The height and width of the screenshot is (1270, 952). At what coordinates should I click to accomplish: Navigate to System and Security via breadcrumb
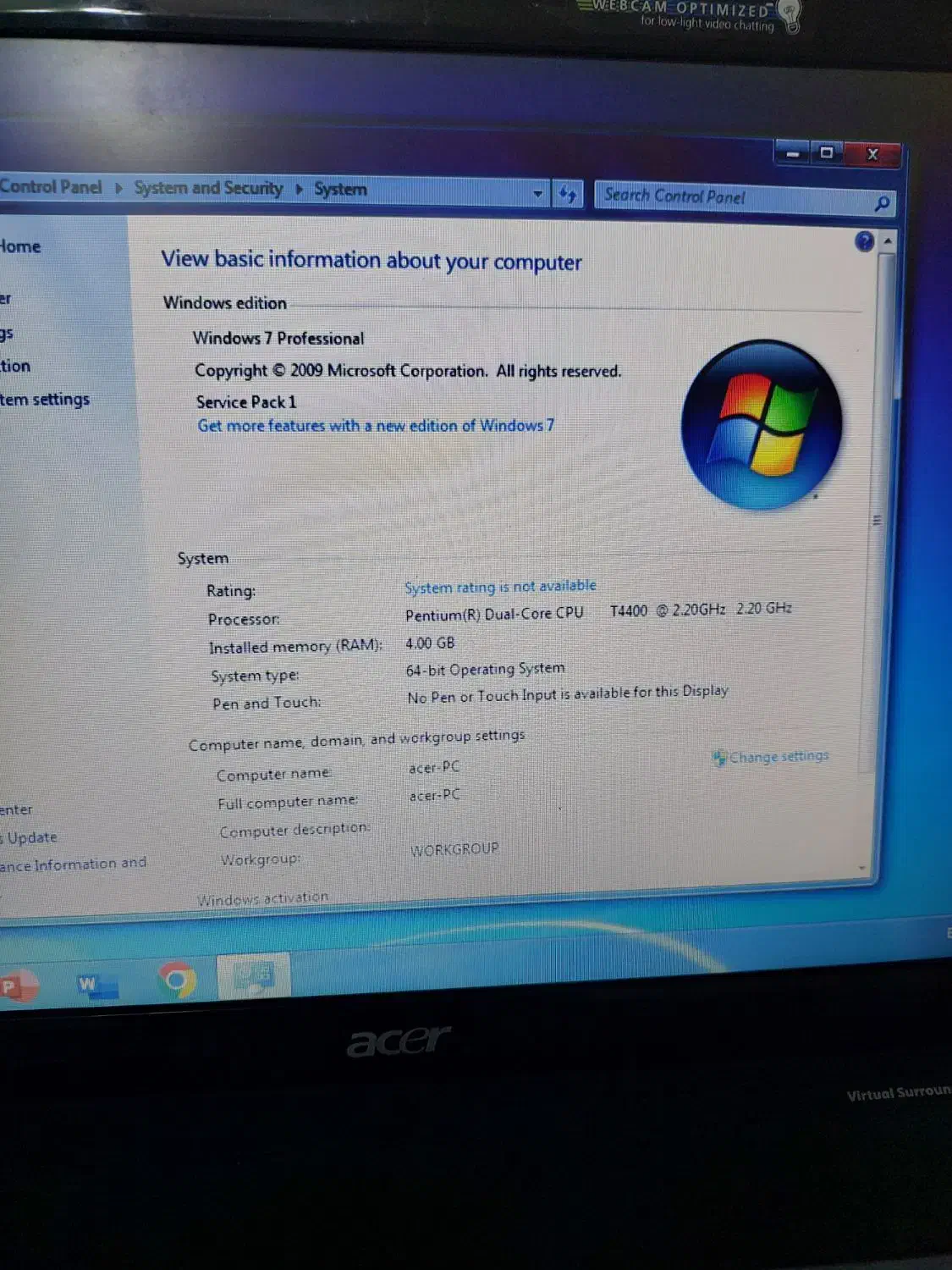tap(207, 188)
